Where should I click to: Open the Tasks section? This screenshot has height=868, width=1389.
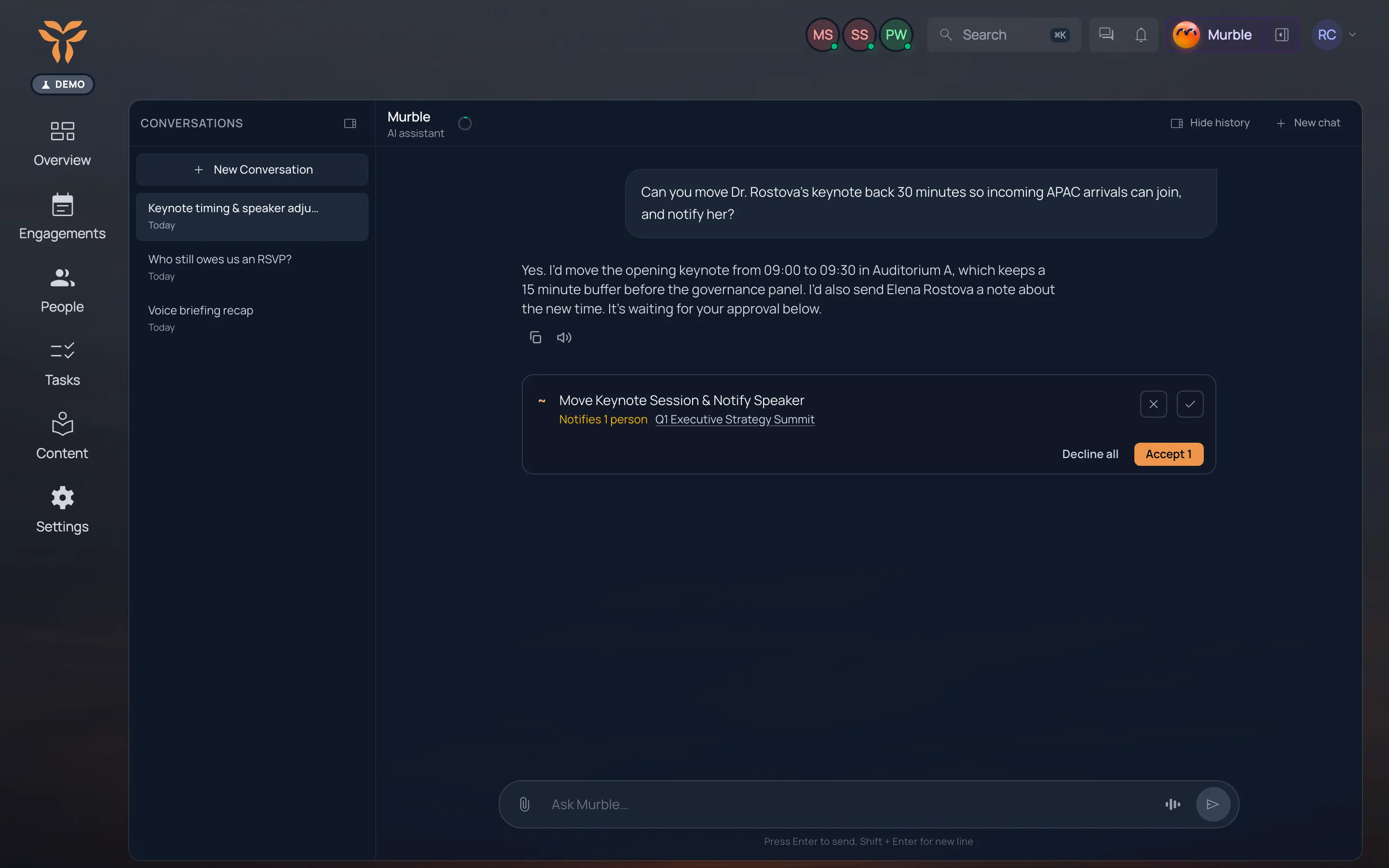(x=62, y=364)
